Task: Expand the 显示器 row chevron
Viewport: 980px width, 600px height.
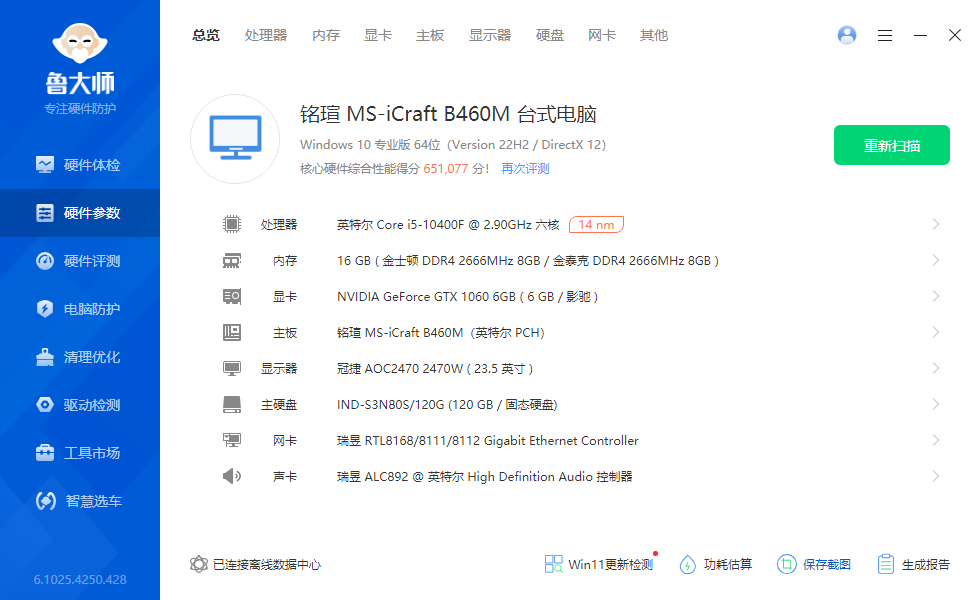Action: [936, 369]
